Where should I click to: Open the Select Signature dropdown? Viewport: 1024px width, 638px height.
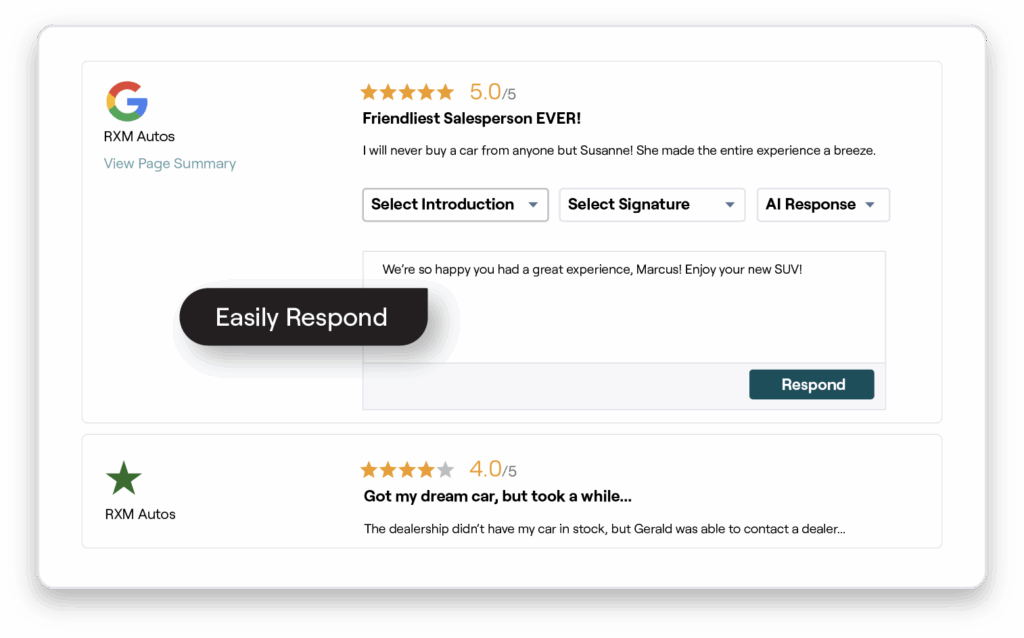(652, 205)
